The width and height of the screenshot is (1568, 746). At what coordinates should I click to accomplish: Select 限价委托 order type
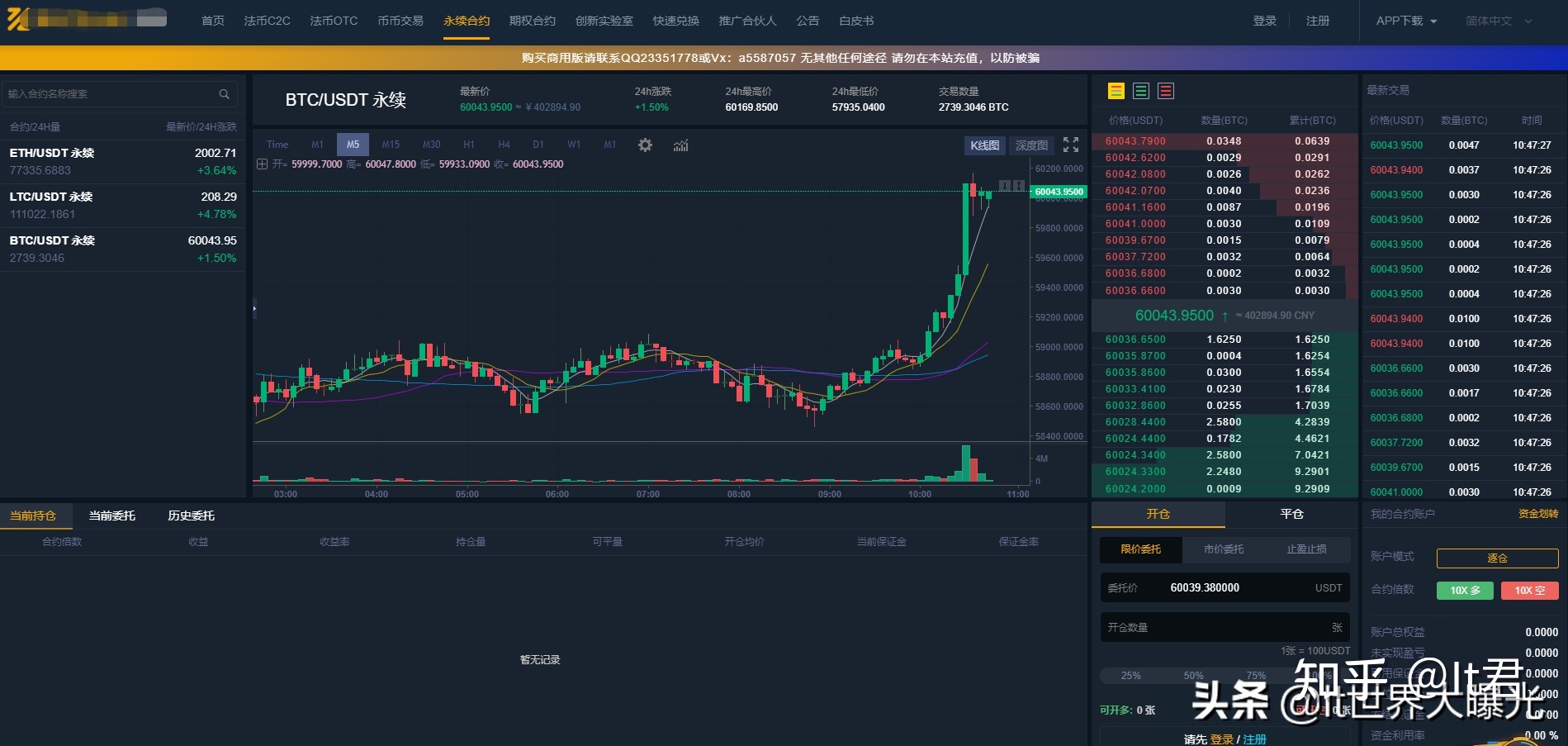point(1141,549)
